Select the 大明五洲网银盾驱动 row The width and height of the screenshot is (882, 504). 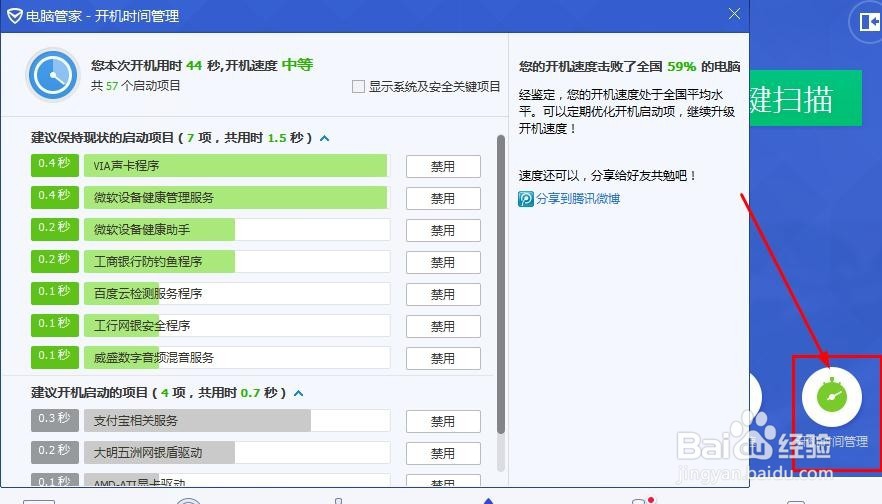[x=237, y=453]
